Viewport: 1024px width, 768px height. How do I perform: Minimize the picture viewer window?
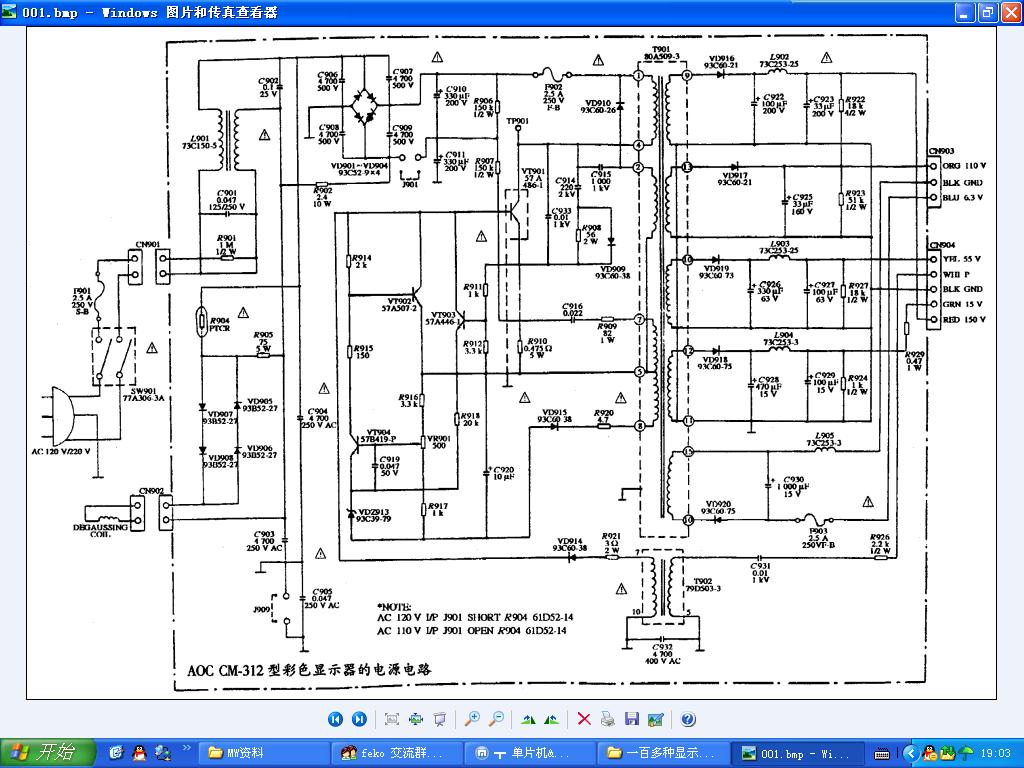tap(965, 12)
